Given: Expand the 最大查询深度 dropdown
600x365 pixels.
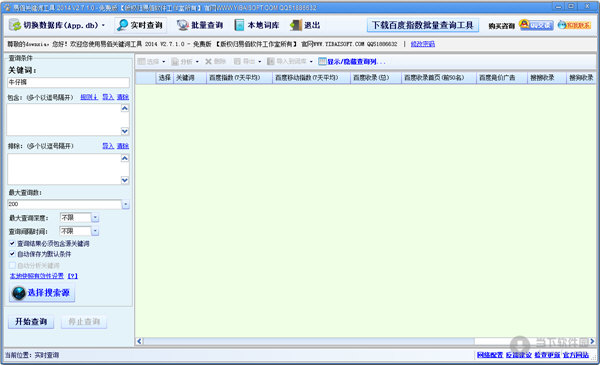Looking at the screenshot, I should [x=95, y=218].
